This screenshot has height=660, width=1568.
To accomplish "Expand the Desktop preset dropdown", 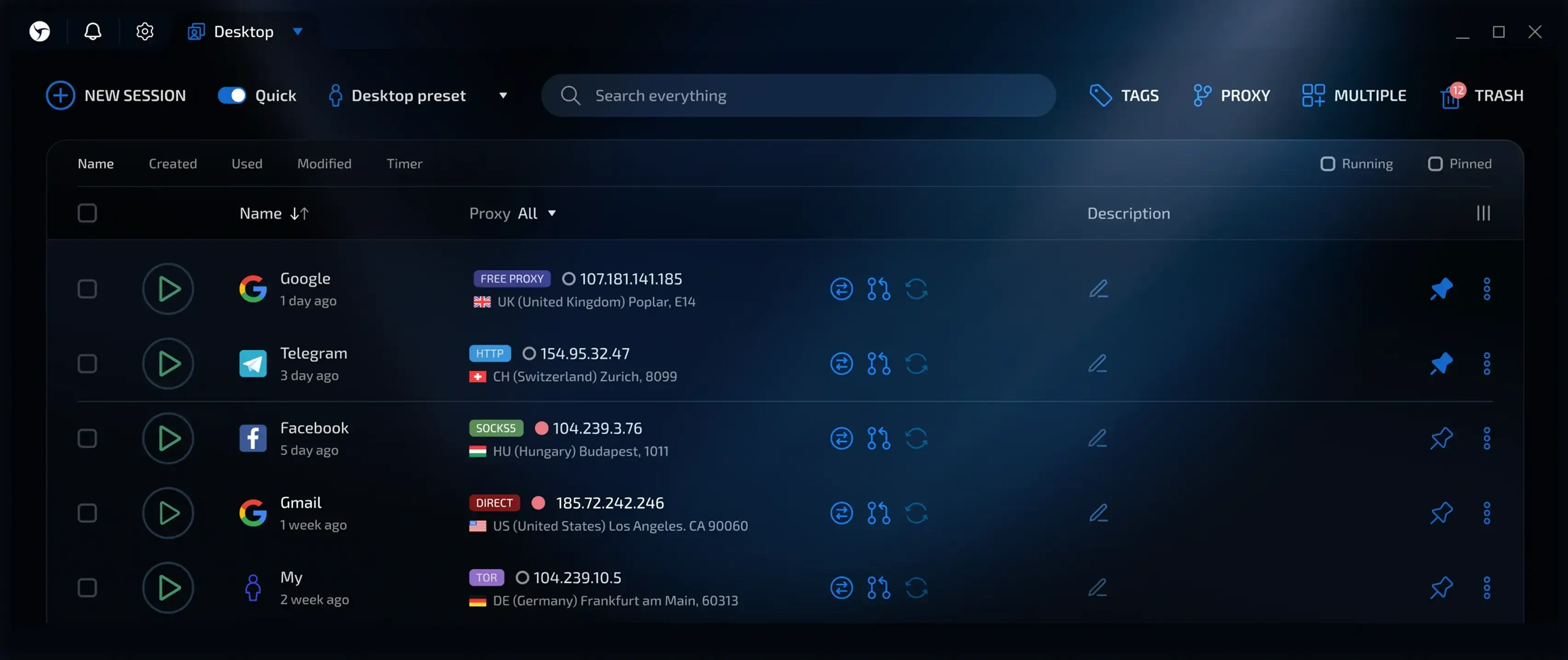I will click(x=503, y=96).
